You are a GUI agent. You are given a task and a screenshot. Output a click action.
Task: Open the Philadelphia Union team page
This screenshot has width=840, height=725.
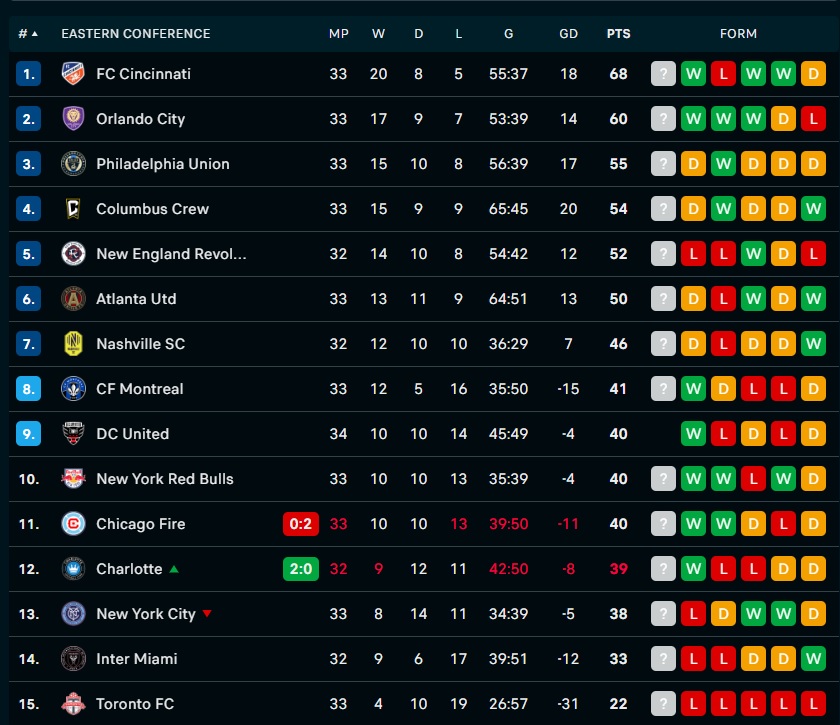(x=163, y=163)
